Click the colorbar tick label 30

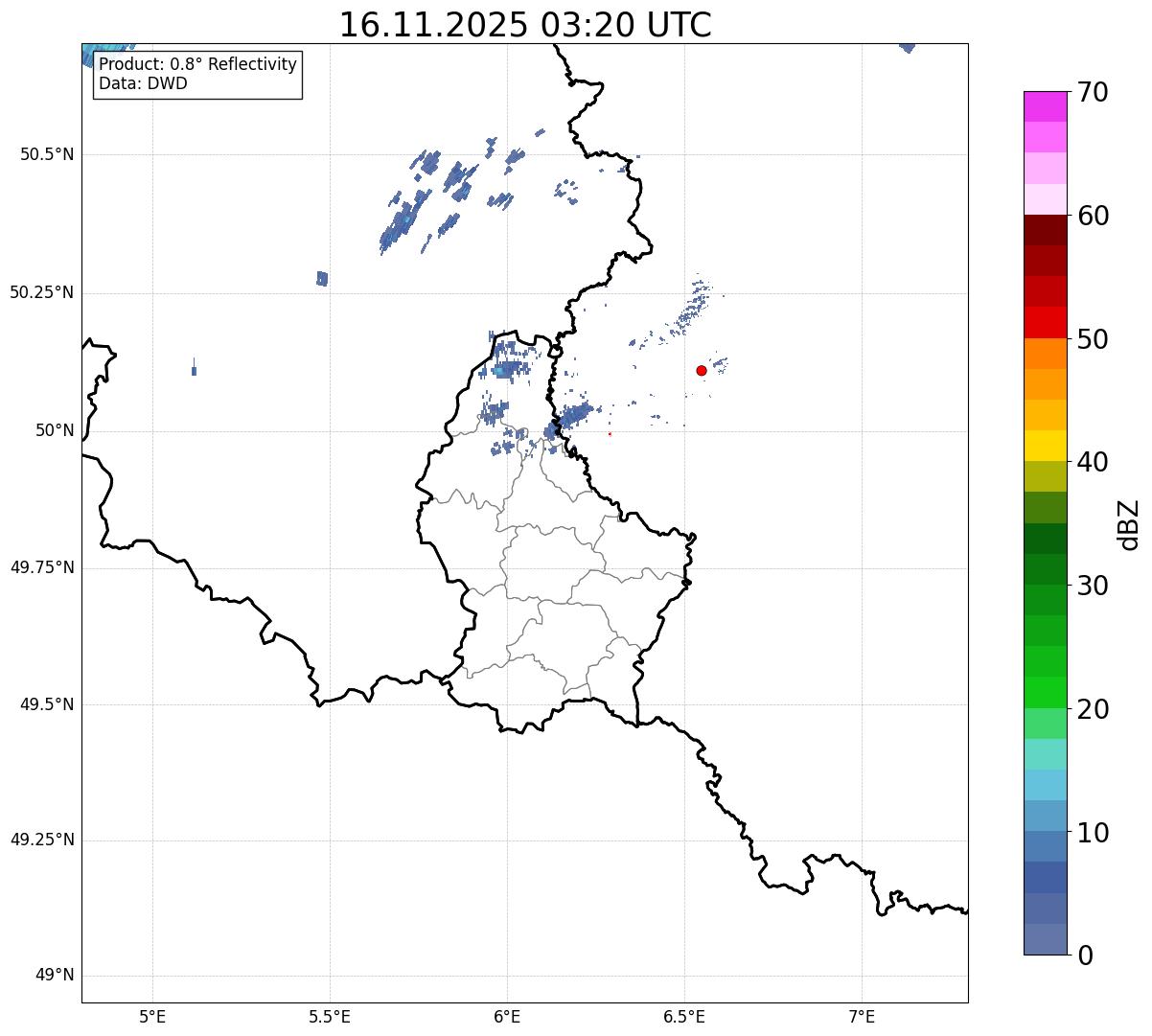tap(1093, 586)
